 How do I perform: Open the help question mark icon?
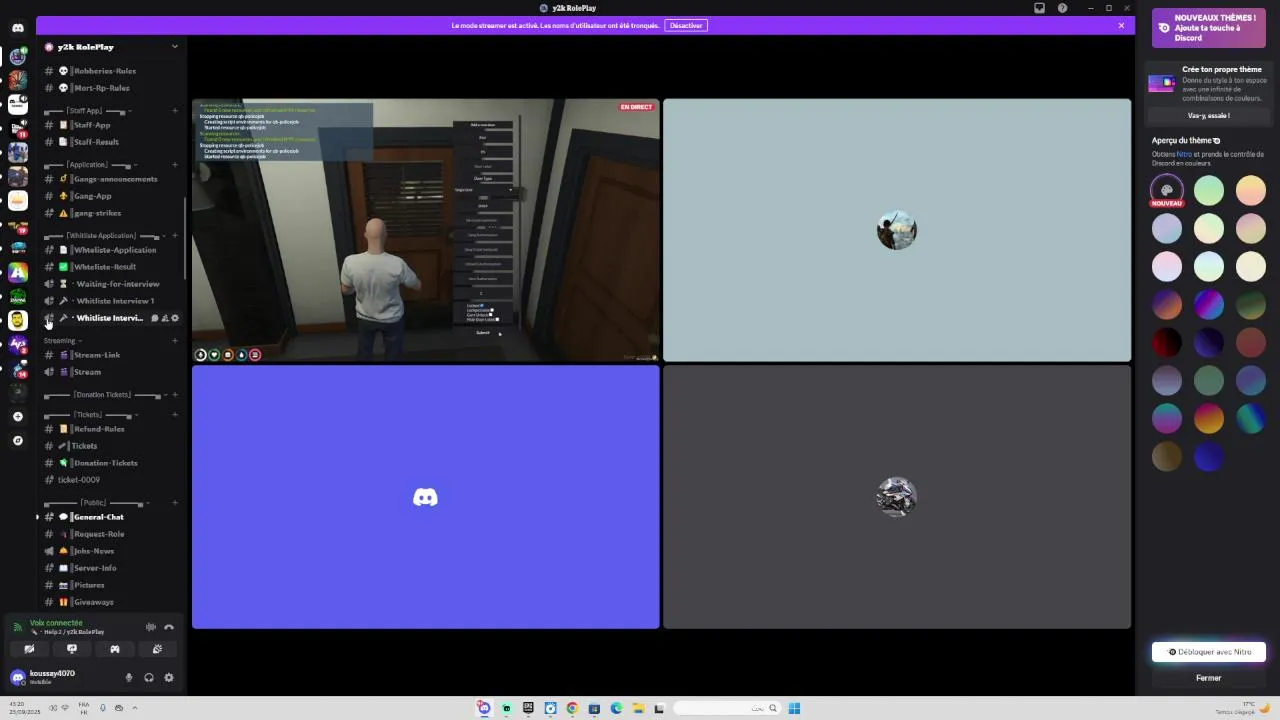click(1062, 8)
